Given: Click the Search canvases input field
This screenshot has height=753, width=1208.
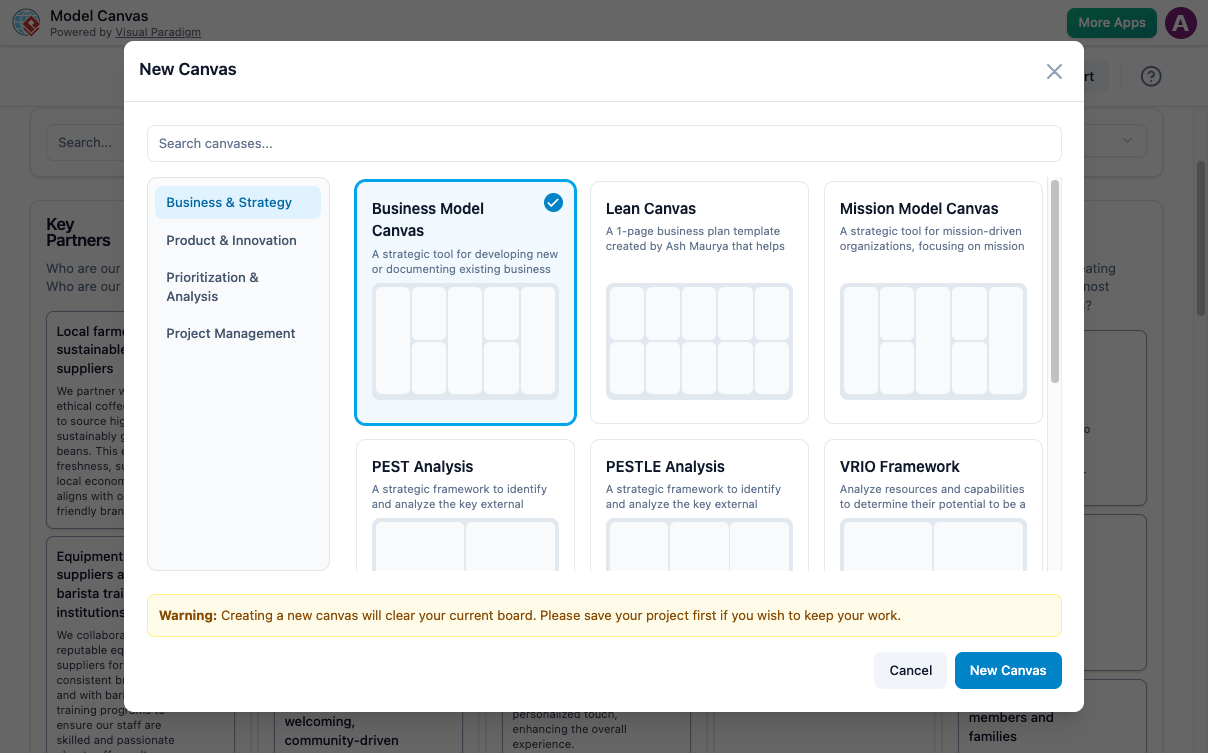Looking at the screenshot, I should [604, 143].
